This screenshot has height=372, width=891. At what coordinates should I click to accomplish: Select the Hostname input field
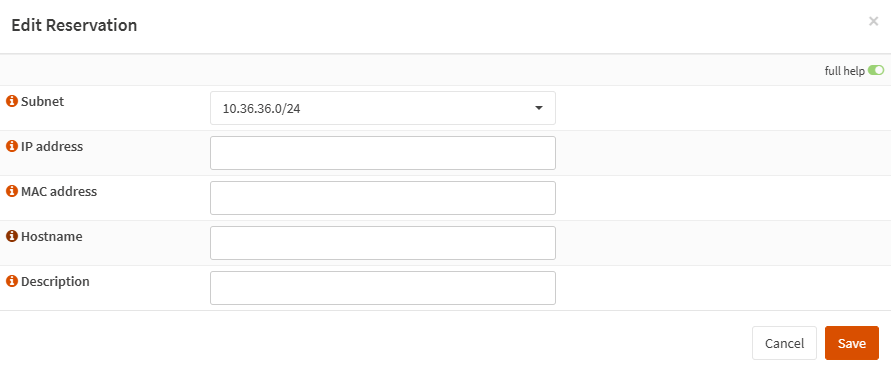pos(383,243)
